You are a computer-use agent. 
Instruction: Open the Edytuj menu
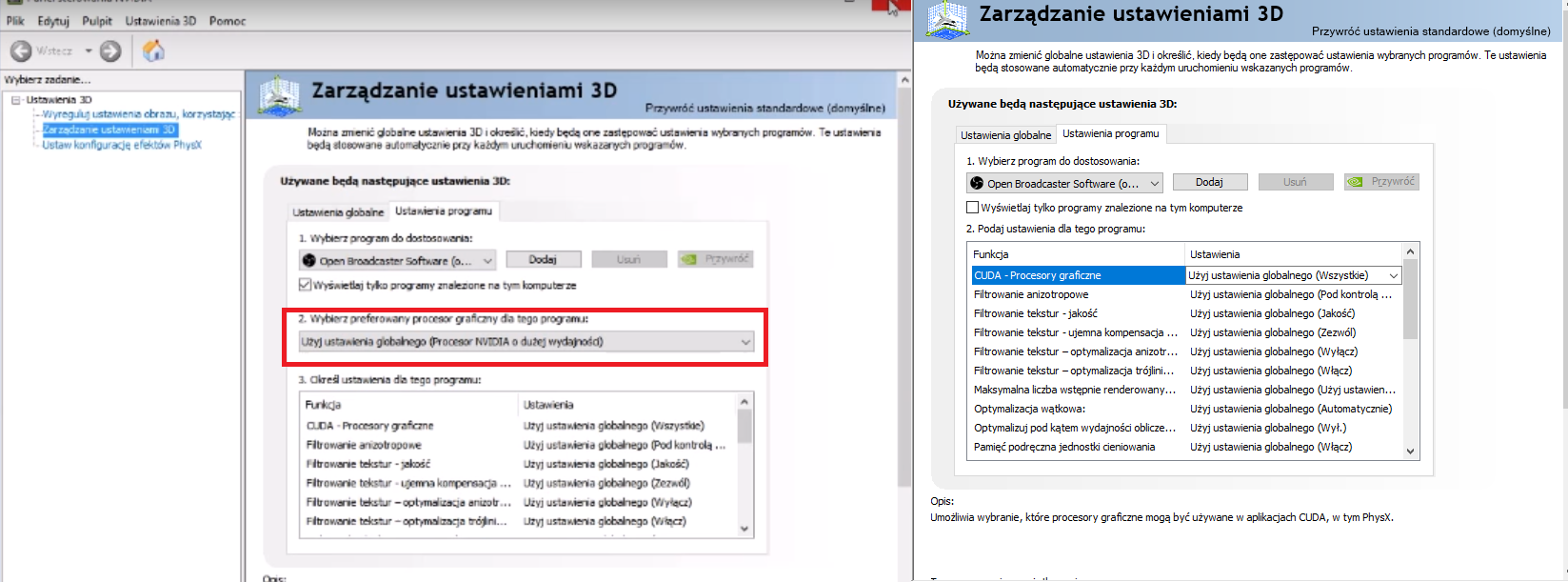[53, 21]
